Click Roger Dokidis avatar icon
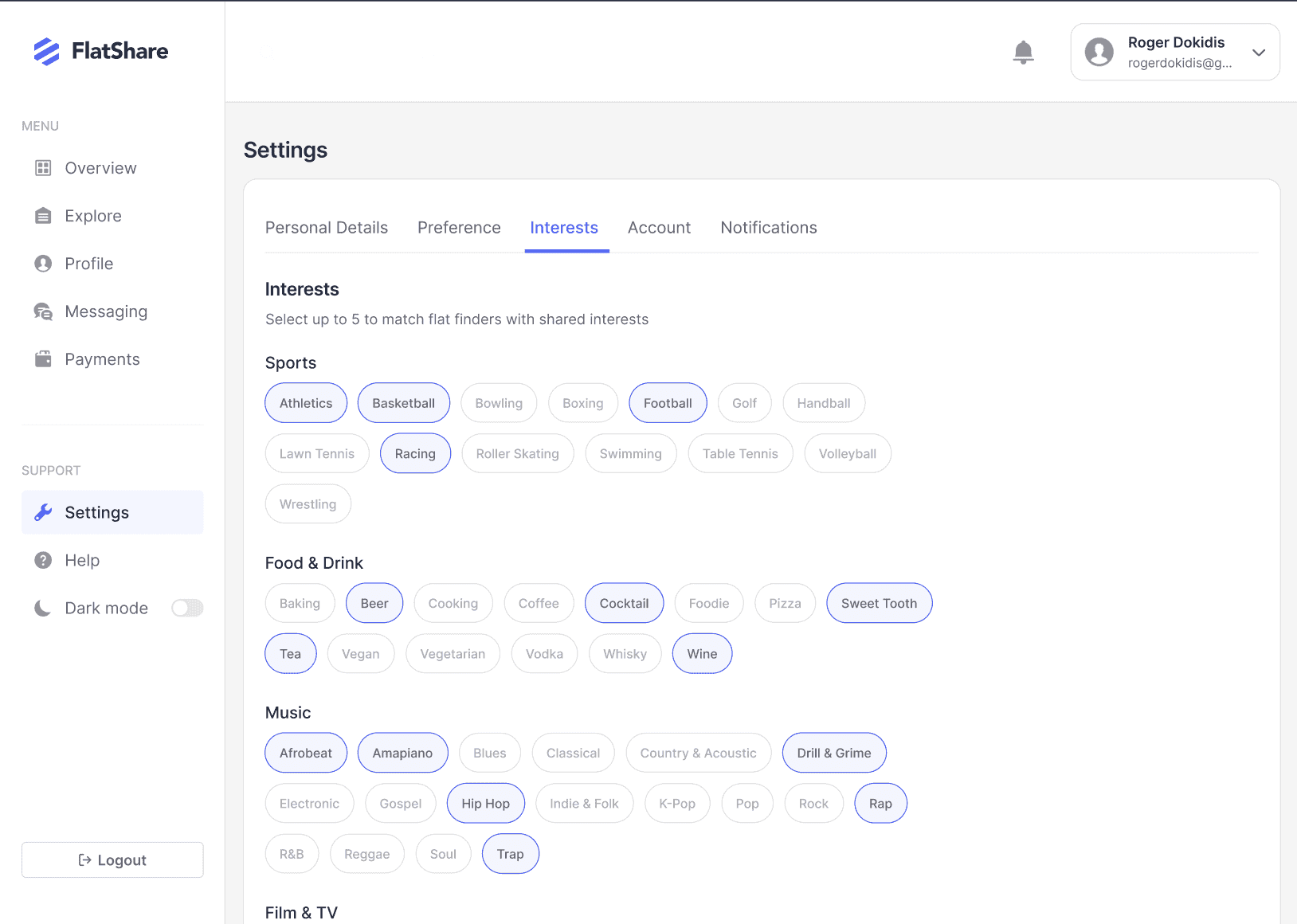Viewport: 1297px width, 924px height. pyautogui.click(x=1099, y=52)
